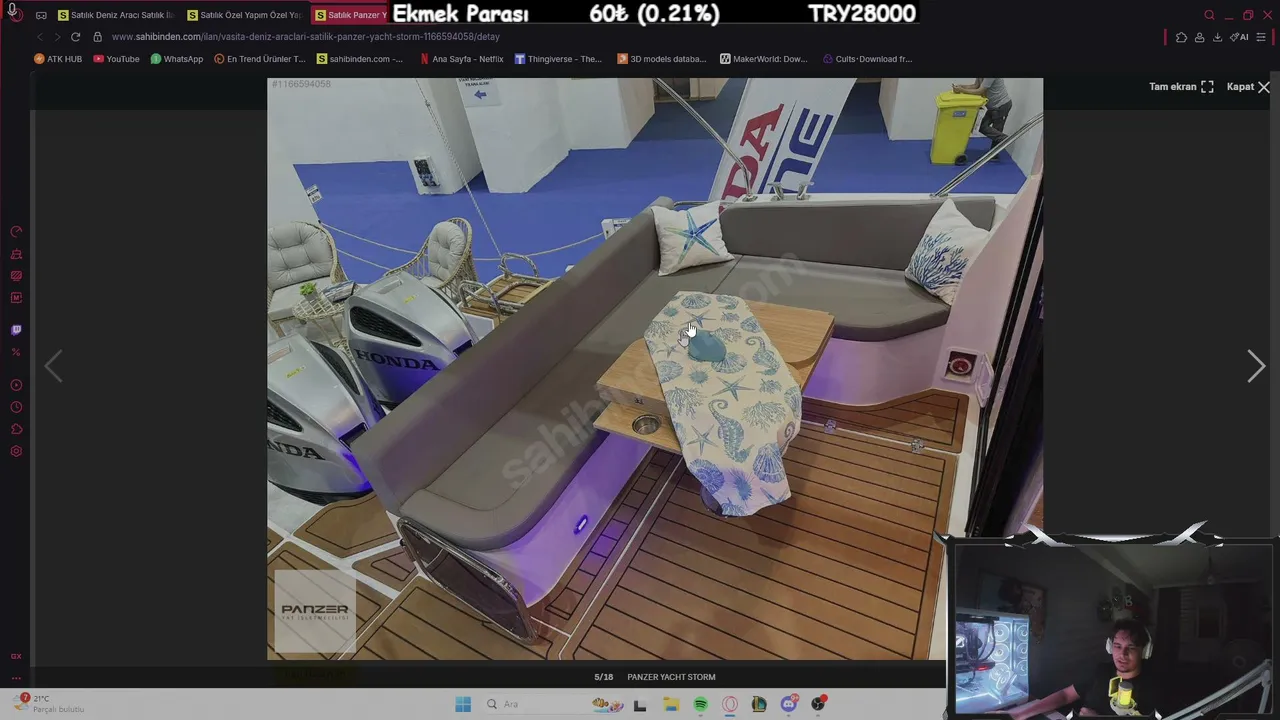1280x720 pixels.
Task: Open the sidebar three-dots more options
Action: click(16, 678)
